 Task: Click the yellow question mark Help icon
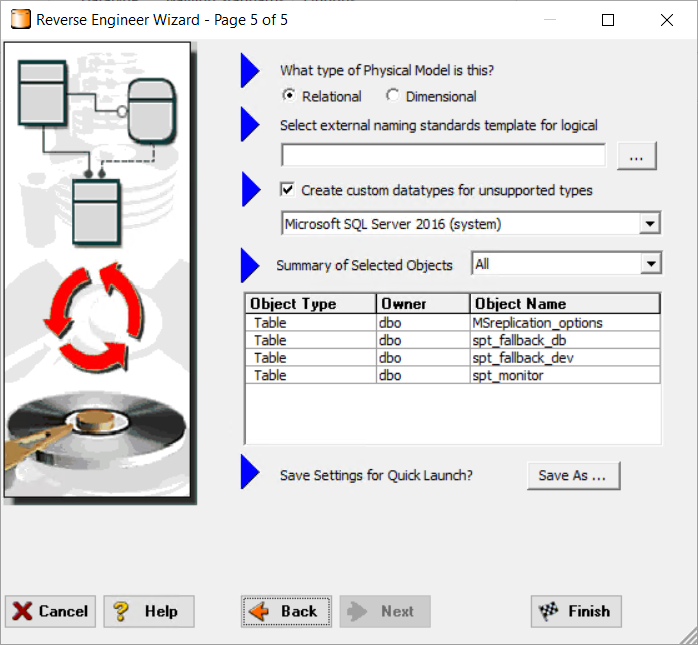point(121,611)
